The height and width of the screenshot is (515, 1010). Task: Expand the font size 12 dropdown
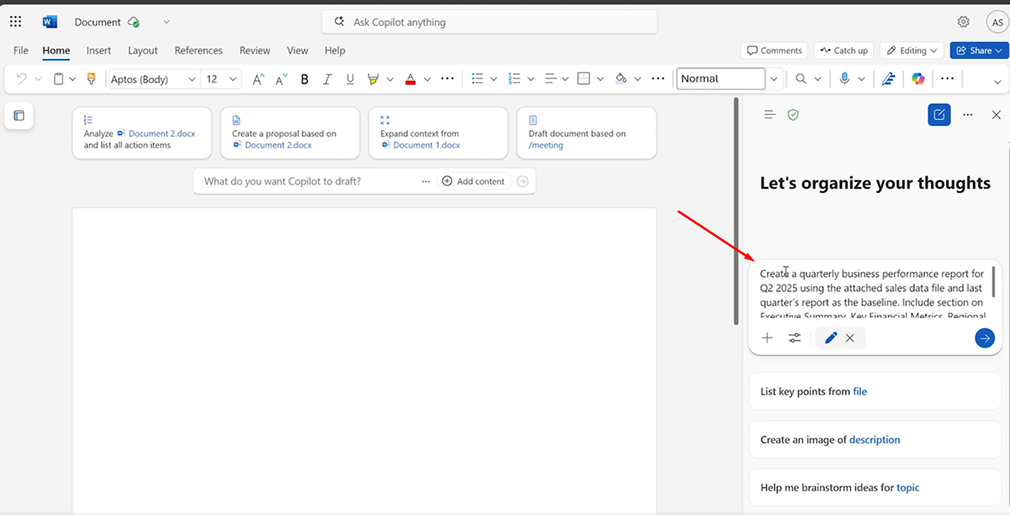[x=233, y=79]
